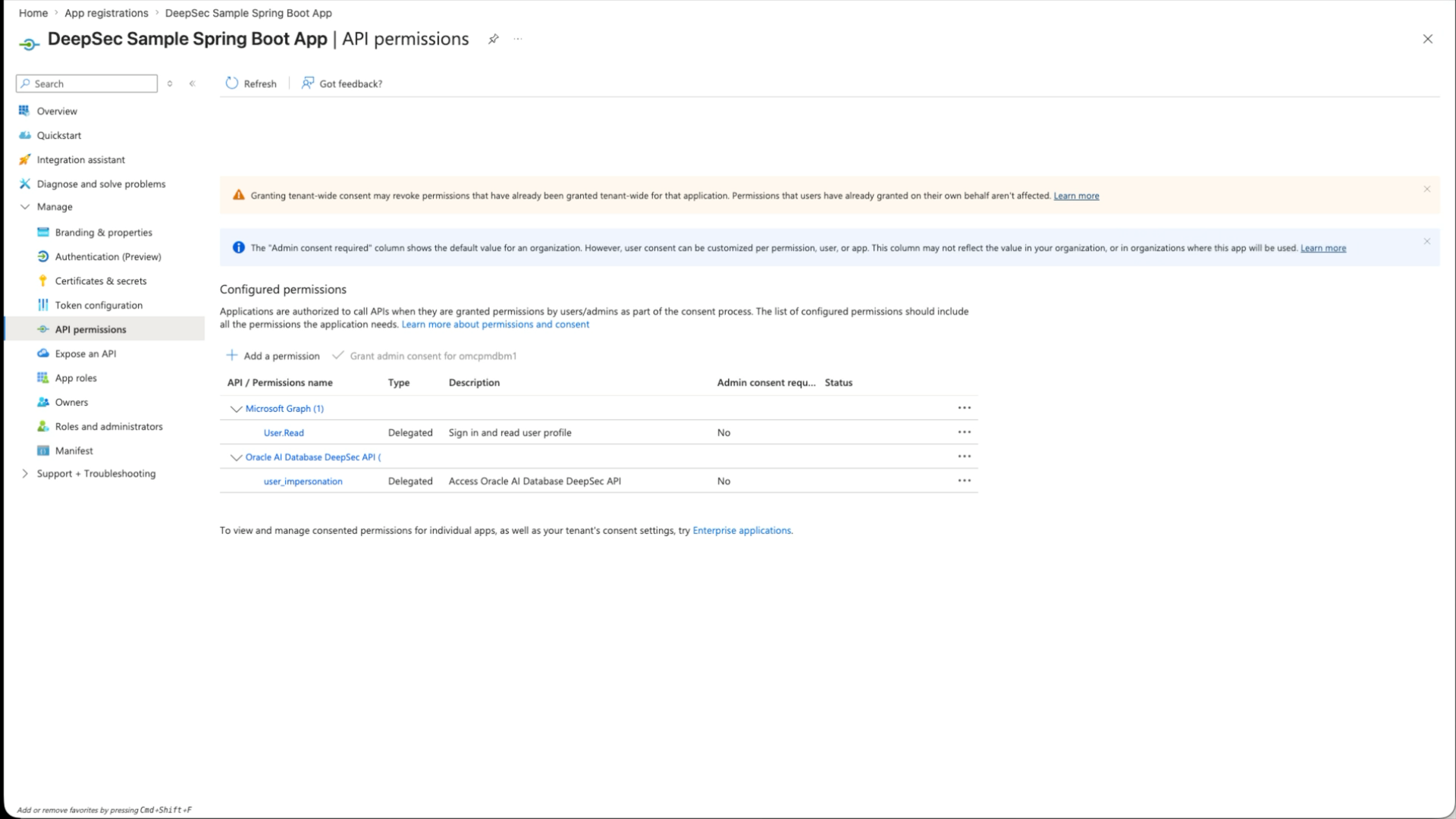Dismiss the Admin consent required info banner
This screenshot has width=1456, height=819.
pos(1426,241)
